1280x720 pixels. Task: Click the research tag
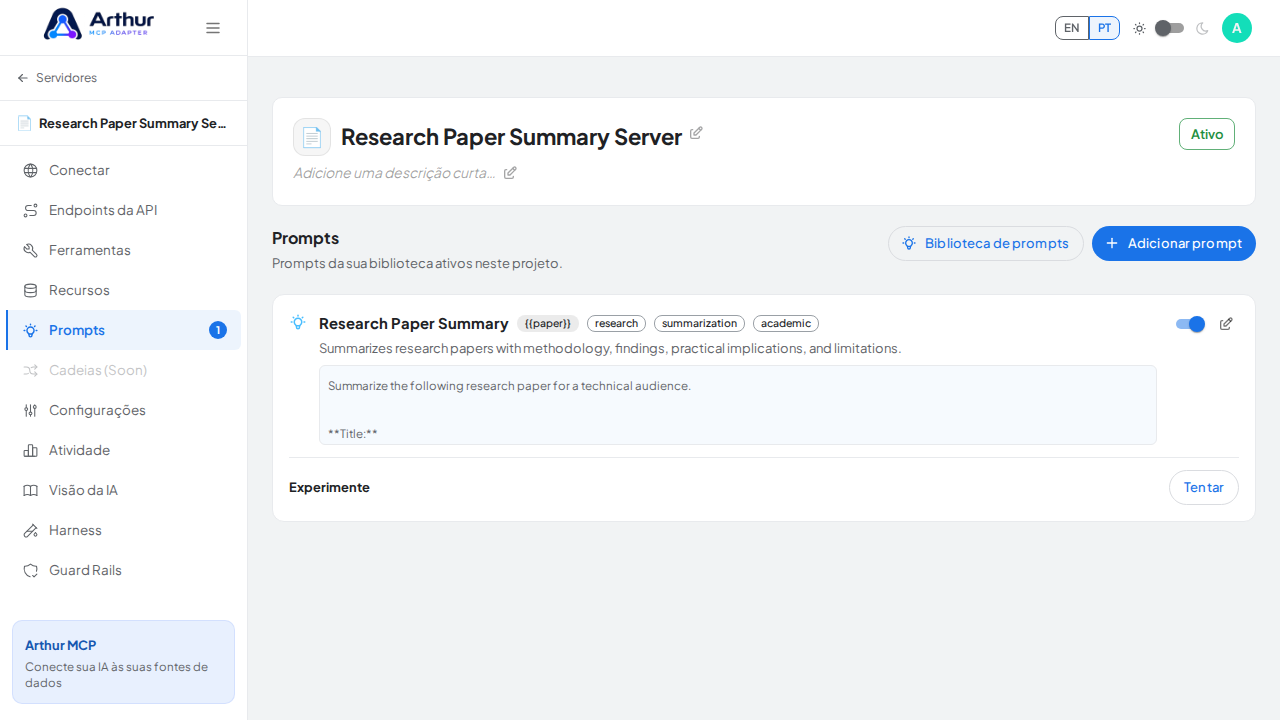click(616, 324)
